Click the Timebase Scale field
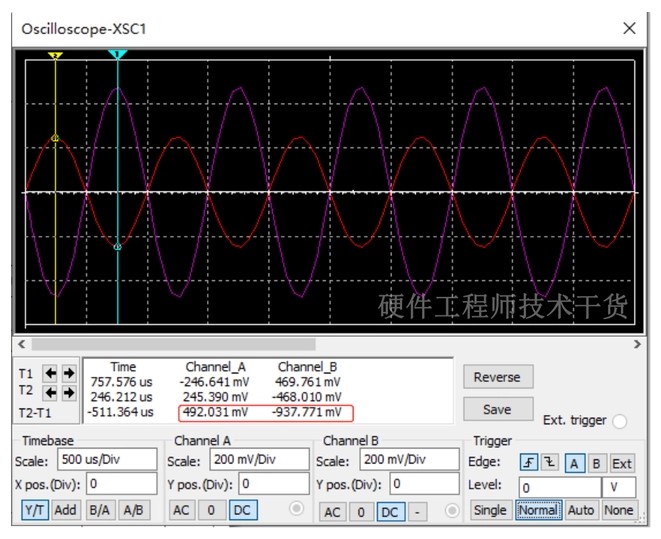Viewport: 661px width, 539px height. pyautogui.click(x=107, y=459)
